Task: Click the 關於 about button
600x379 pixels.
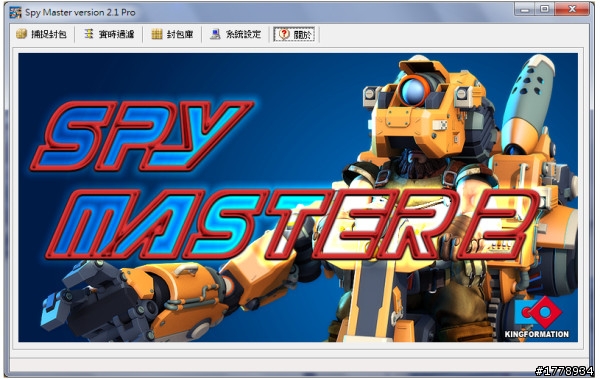Action: (x=294, y=34)
